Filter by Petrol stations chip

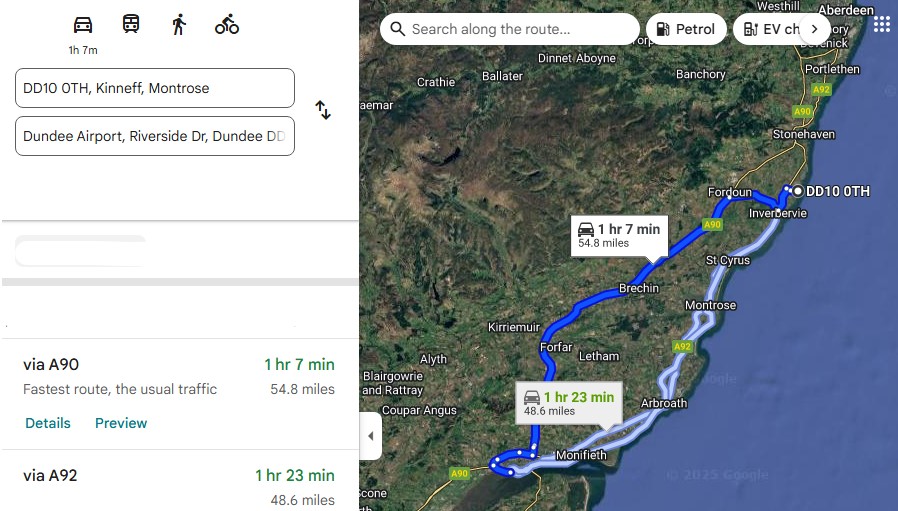click(686, 29)
